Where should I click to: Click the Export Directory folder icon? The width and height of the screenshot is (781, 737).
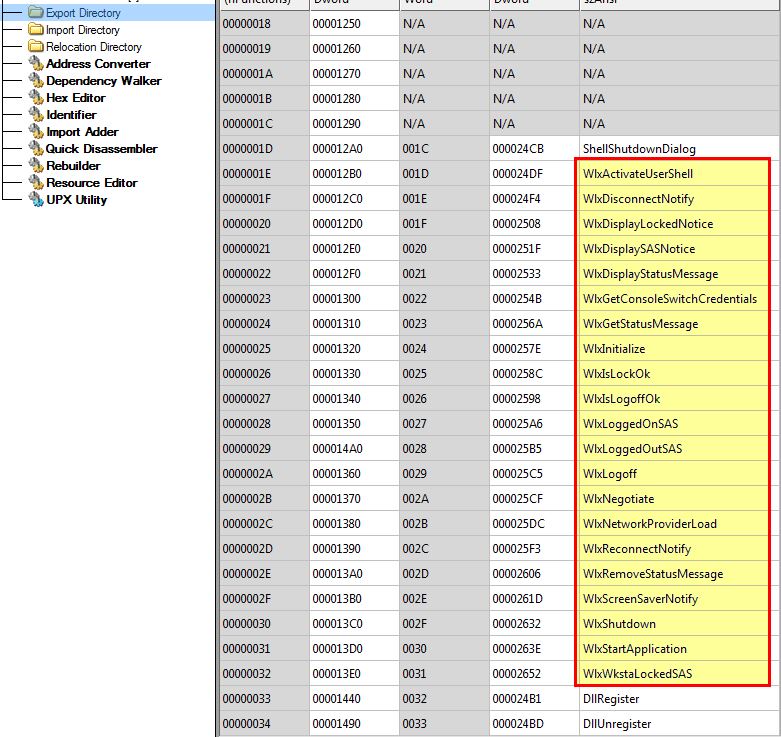click(x=35, y=12)
